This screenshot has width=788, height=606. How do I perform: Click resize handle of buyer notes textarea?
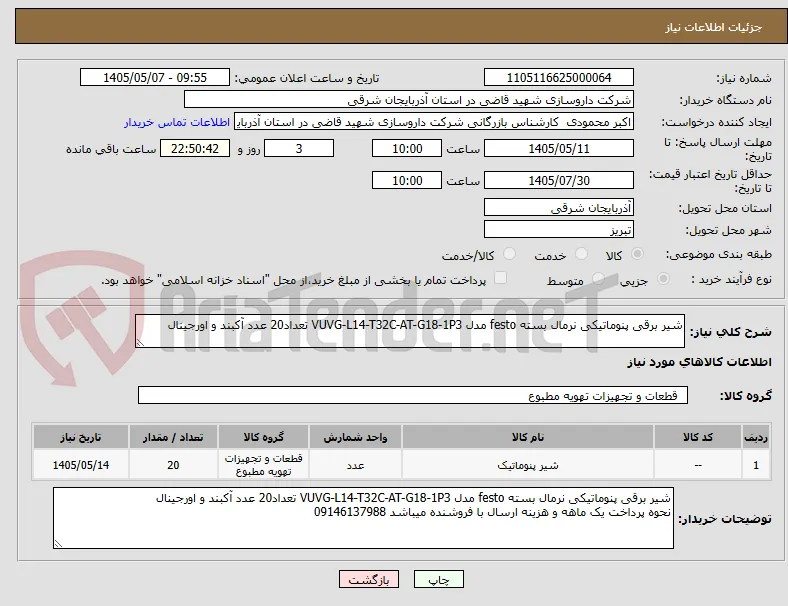coord(58,543)
